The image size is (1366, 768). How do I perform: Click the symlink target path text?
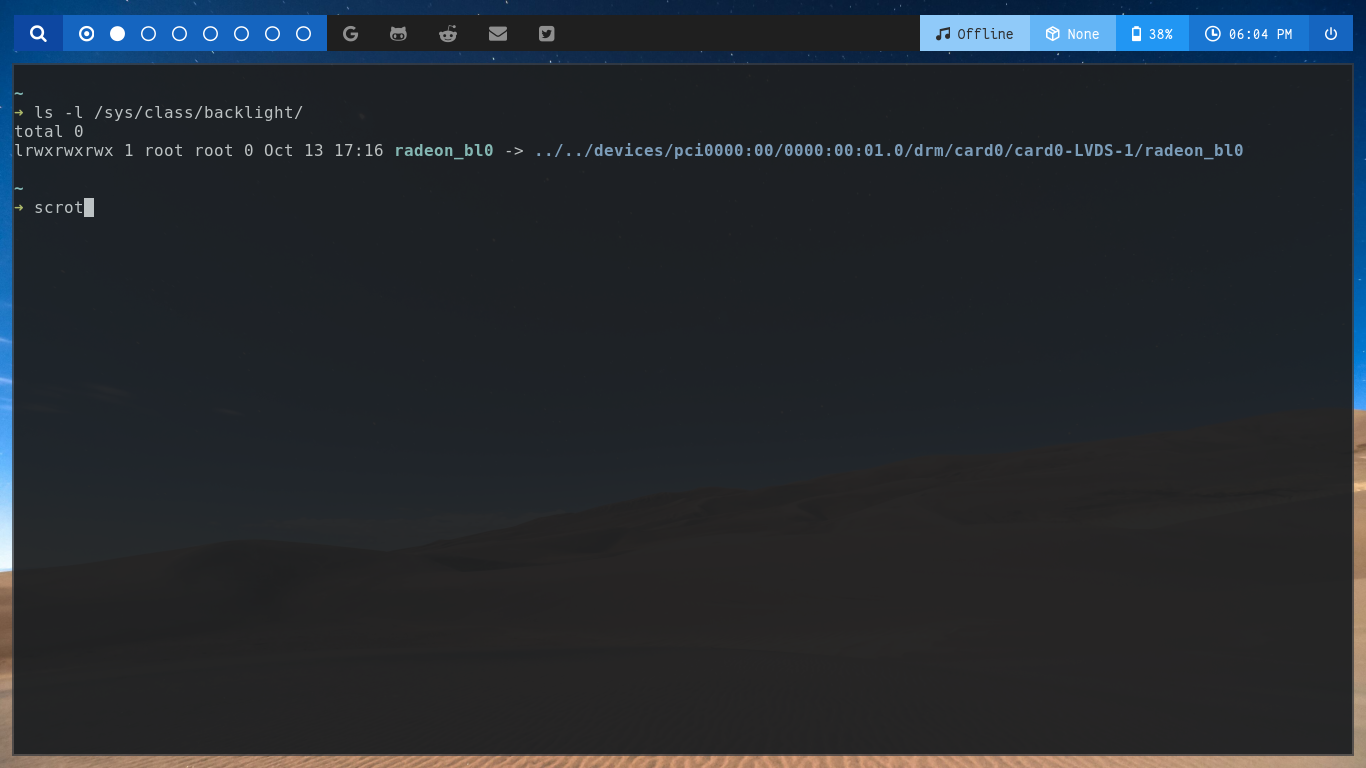tap(888, 150)
